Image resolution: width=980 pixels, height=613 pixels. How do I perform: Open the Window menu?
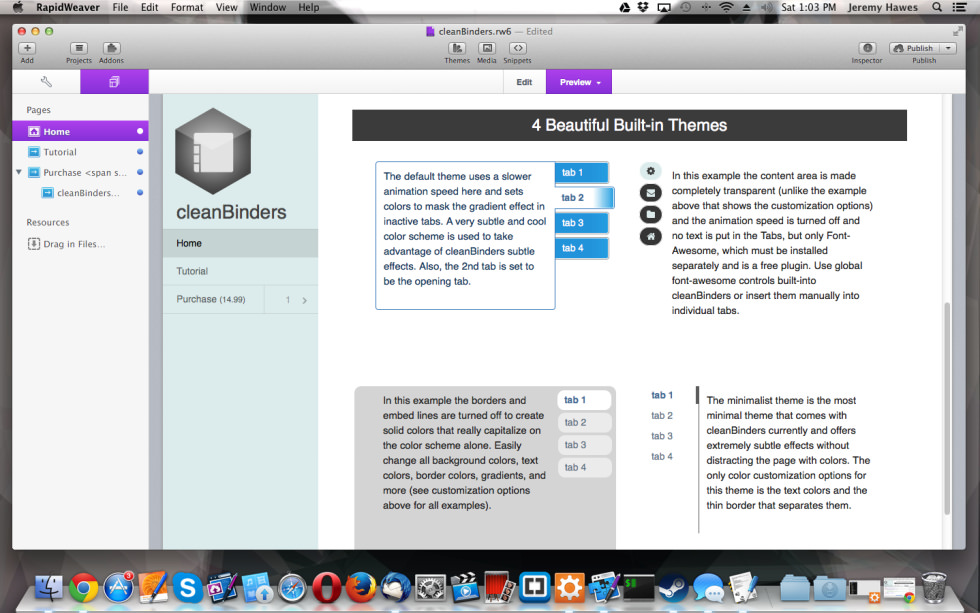(x=268, y=7)
